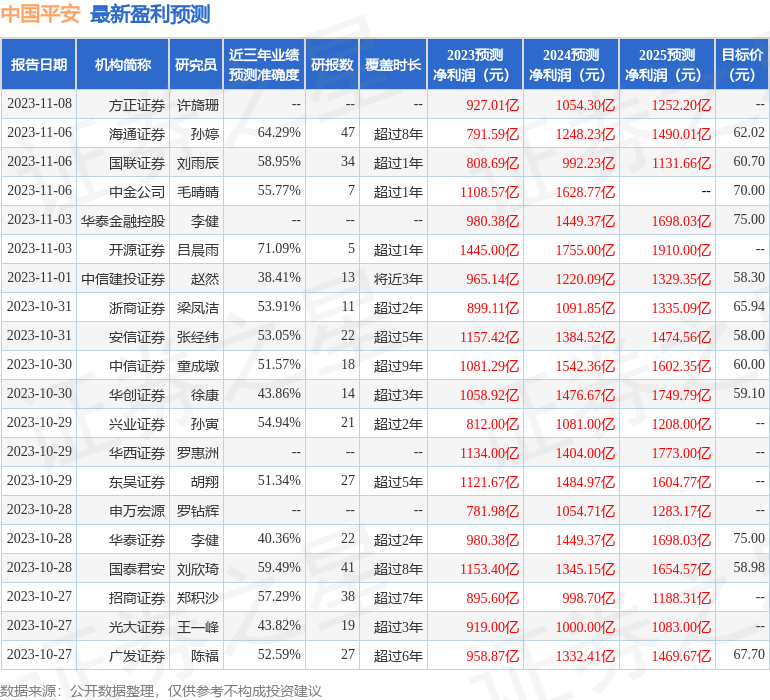770x700 pixels.
Task: Click accuracy value 64.29%
Action: coord(279,132)
